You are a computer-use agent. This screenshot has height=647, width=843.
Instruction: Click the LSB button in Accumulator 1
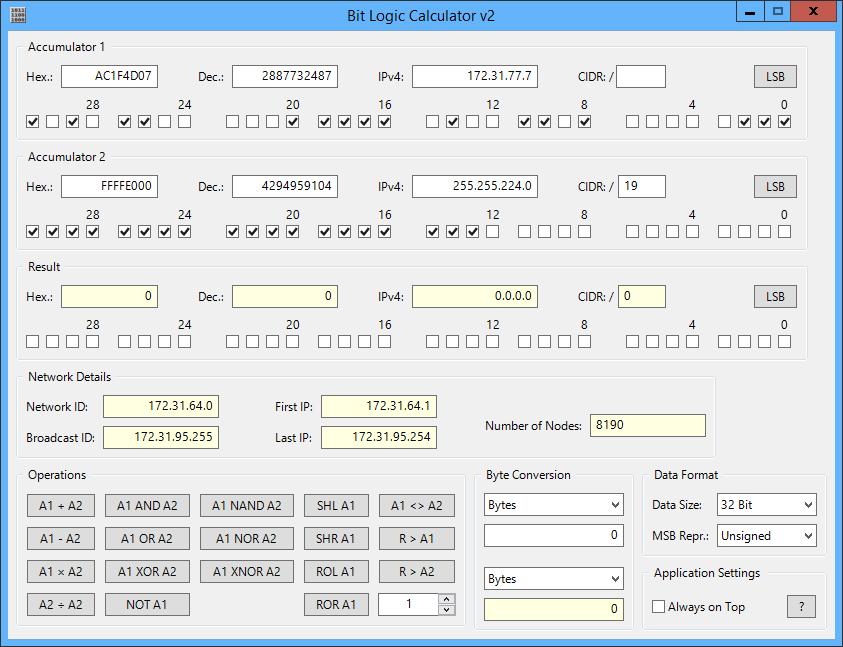[x=775, y=76]
